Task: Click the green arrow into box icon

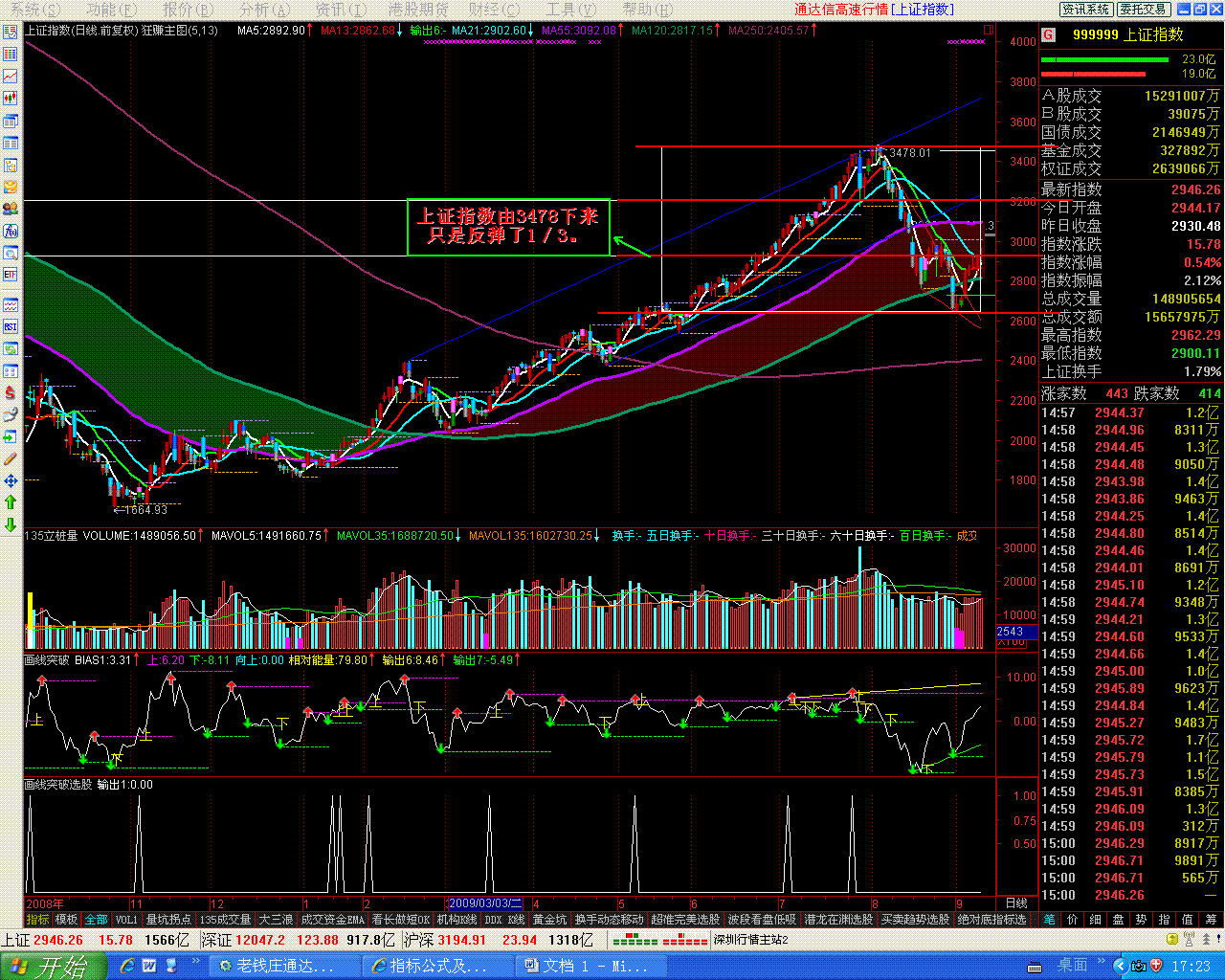Action: (x=11, y=437)
